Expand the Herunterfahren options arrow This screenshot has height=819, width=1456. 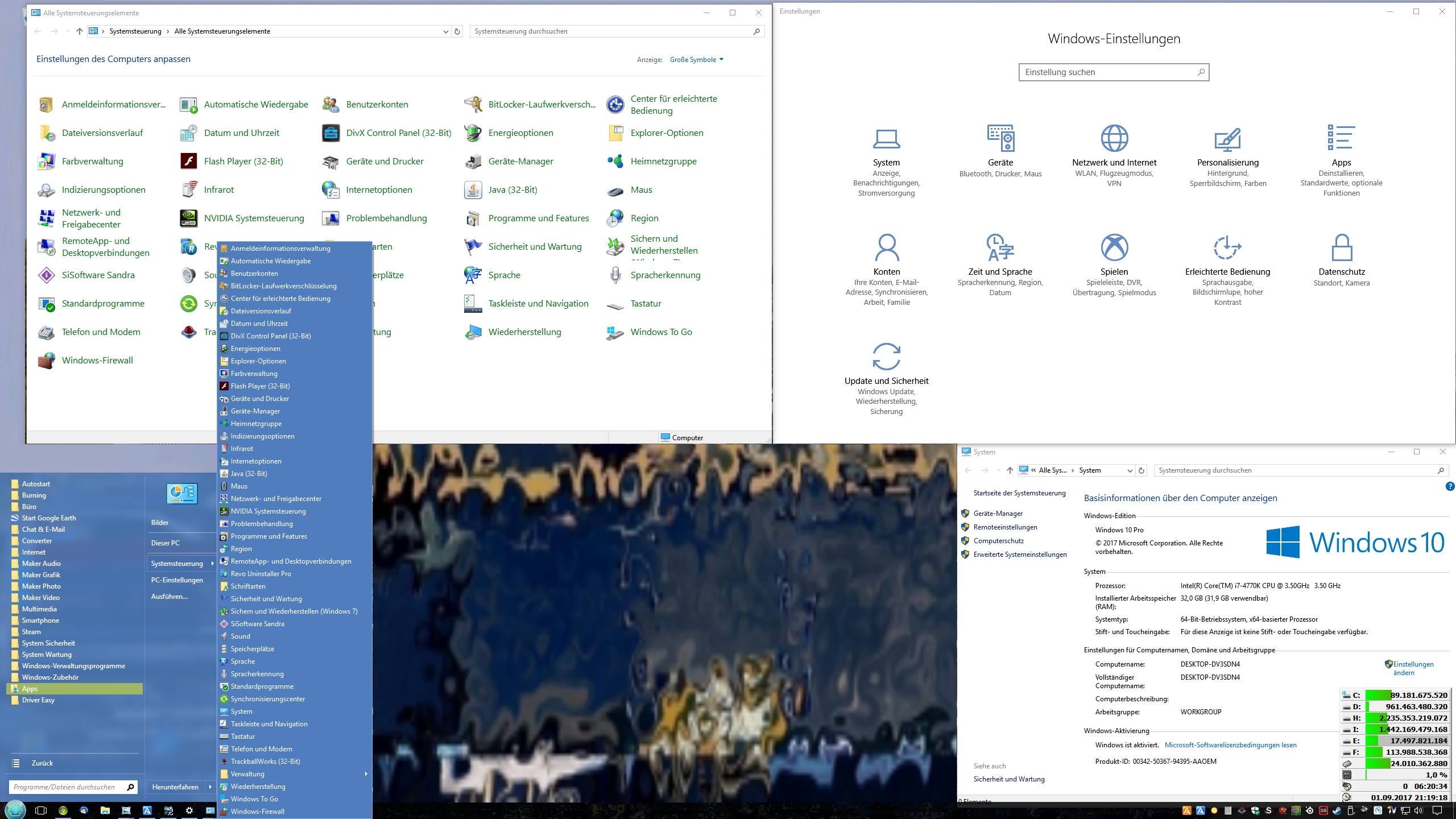210,787
